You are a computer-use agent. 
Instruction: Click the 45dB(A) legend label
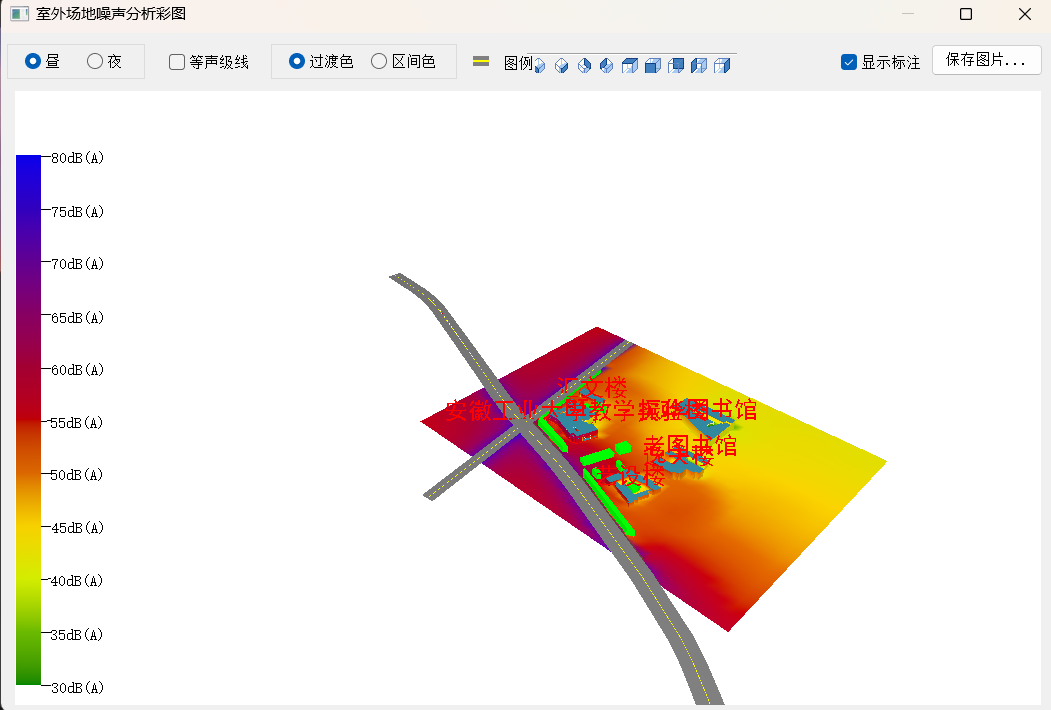pos(77,528)
